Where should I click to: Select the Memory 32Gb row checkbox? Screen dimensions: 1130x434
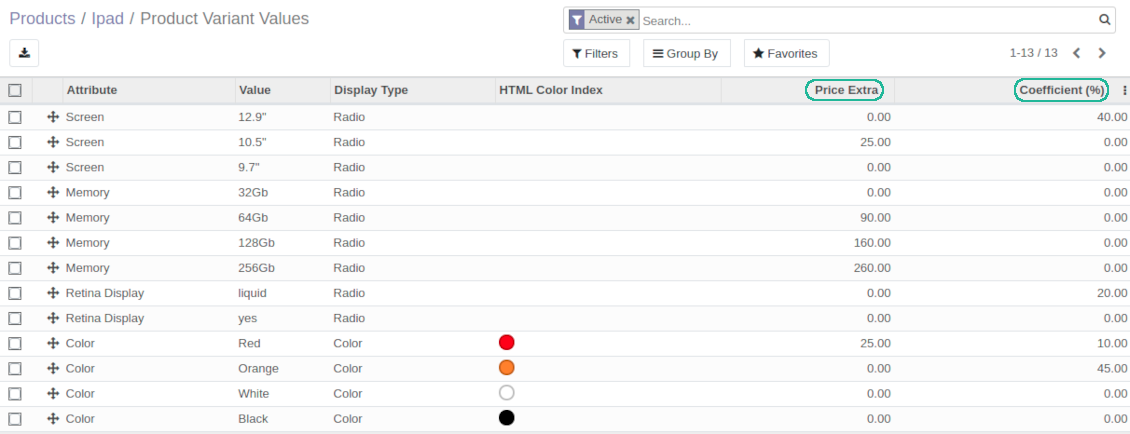coord(15,192)
